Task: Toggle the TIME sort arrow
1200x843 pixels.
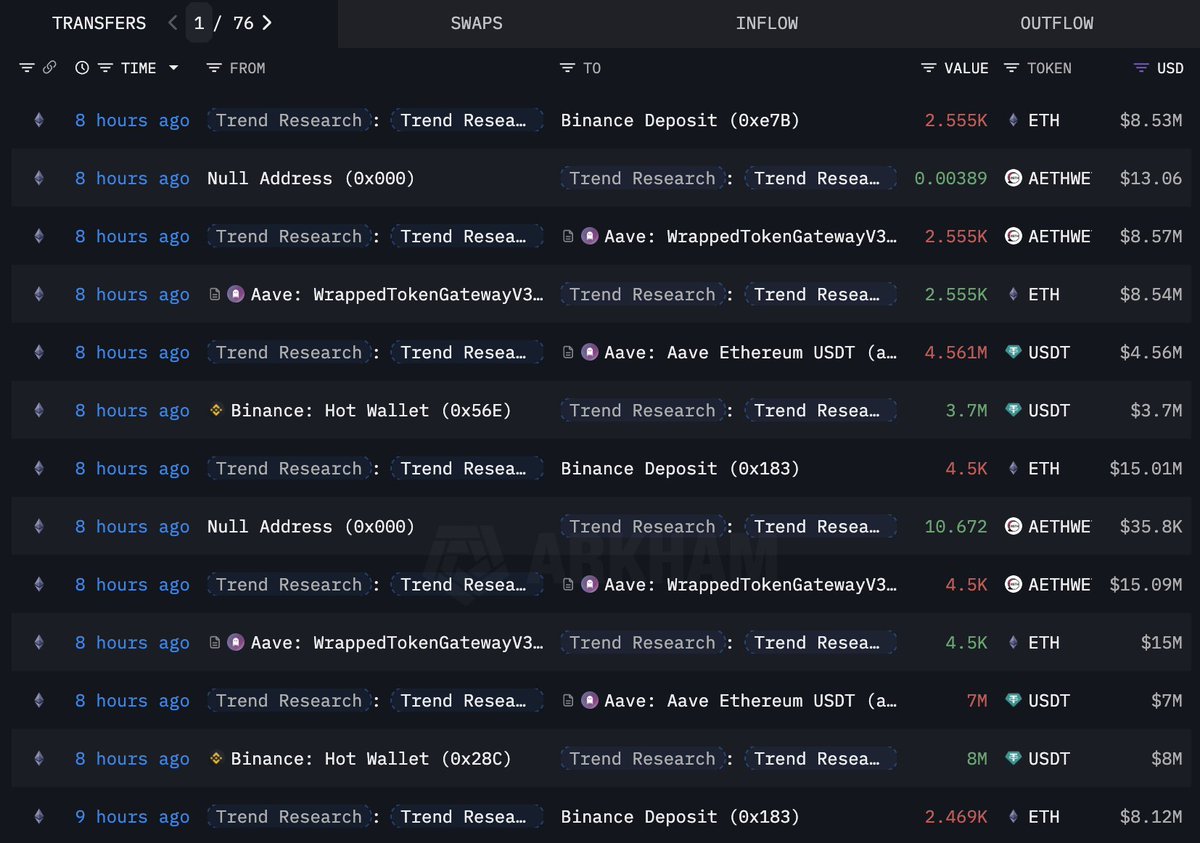Action: (x=174, y=68)
